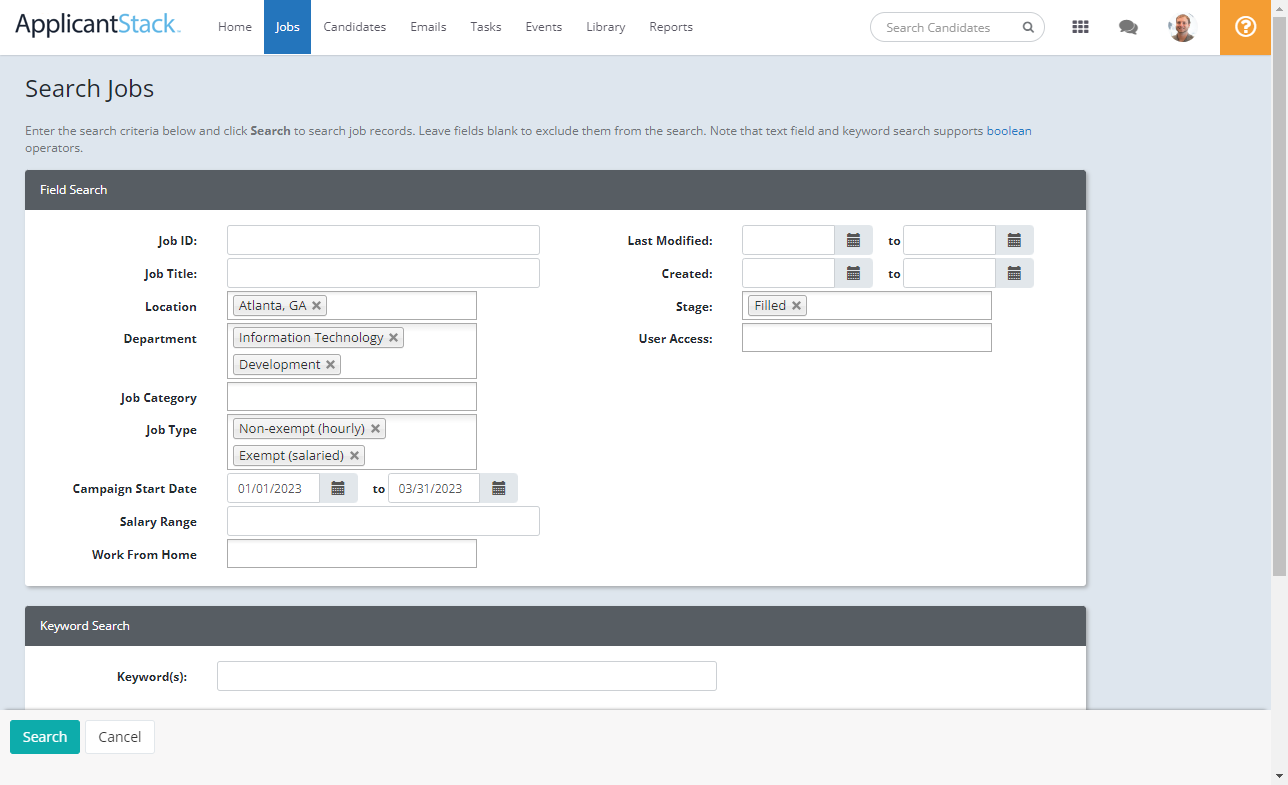Remove the Filled stage filter
The image size is (1288, 785).
click(797, 305)
